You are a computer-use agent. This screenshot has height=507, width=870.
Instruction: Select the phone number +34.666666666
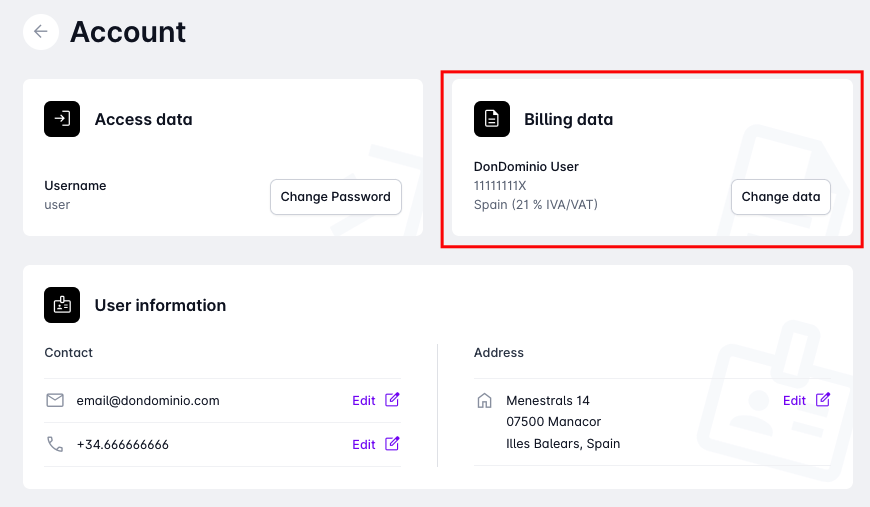(123, 445)
